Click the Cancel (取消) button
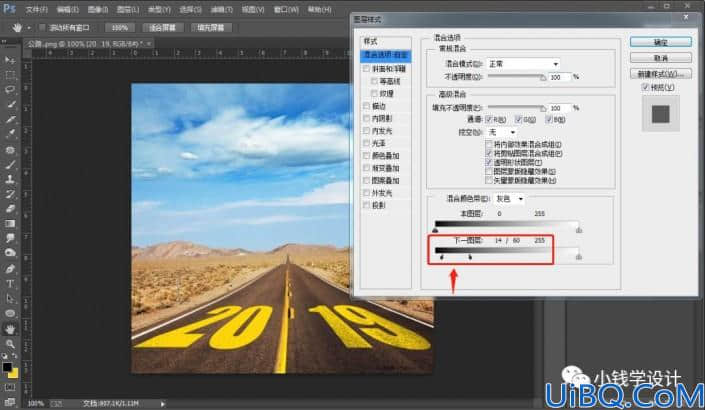The height and width of the screenshot is (410, 705). 660,58
